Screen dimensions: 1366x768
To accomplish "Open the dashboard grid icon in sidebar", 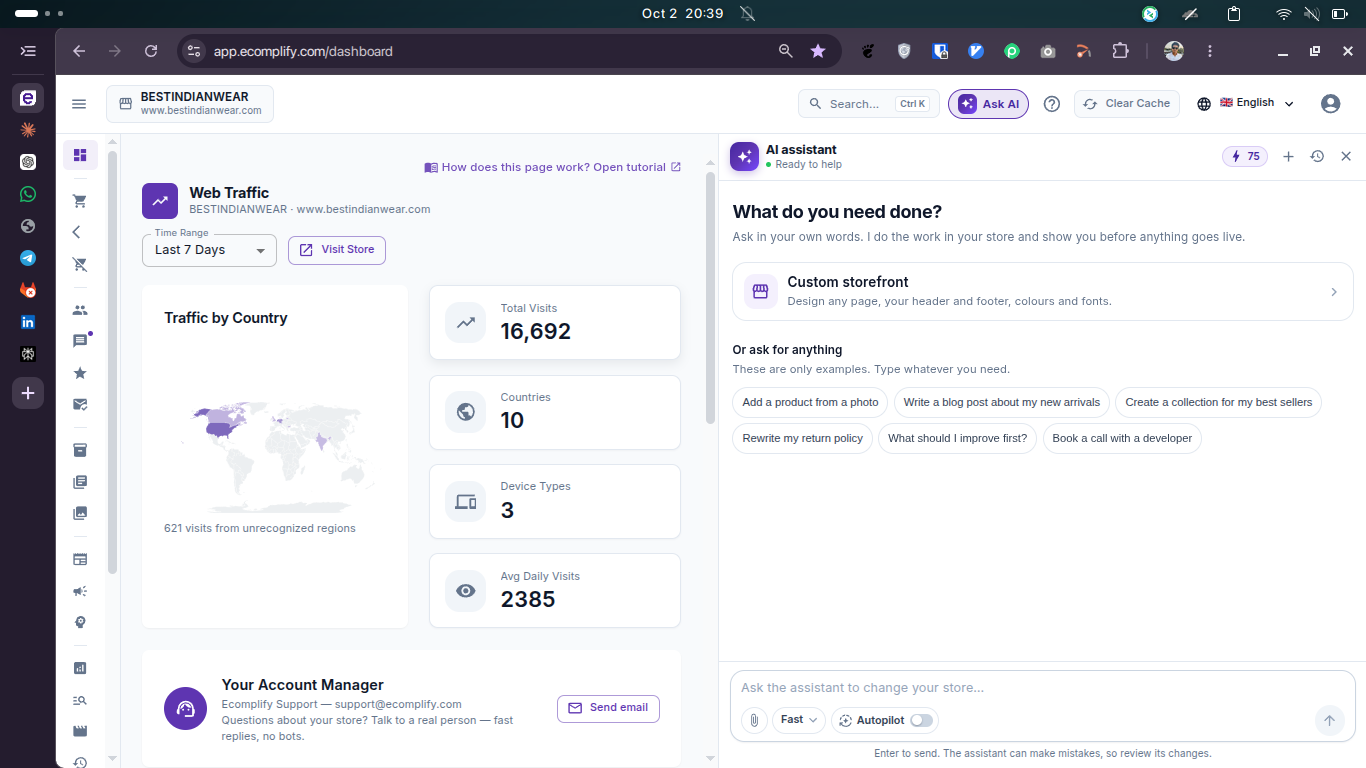I will [x=80, y=155].
